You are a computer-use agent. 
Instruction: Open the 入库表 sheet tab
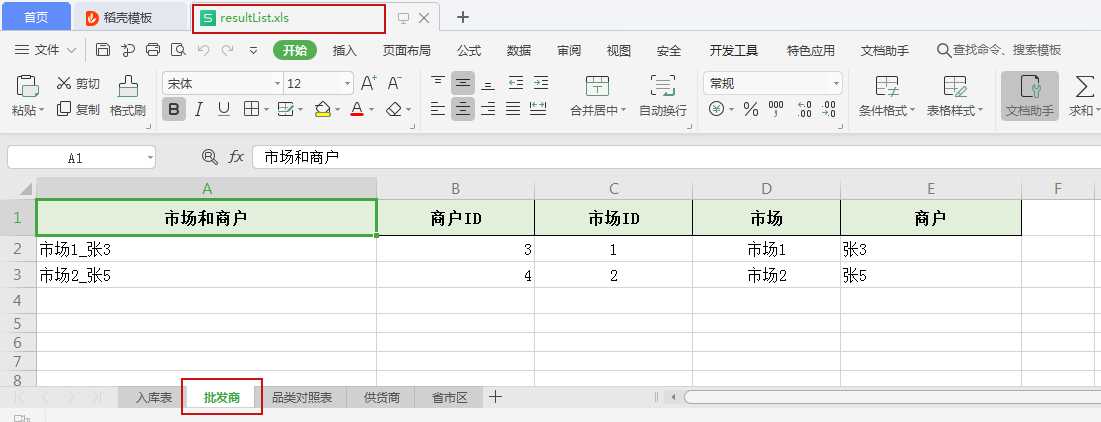click(x=154, y=397)
